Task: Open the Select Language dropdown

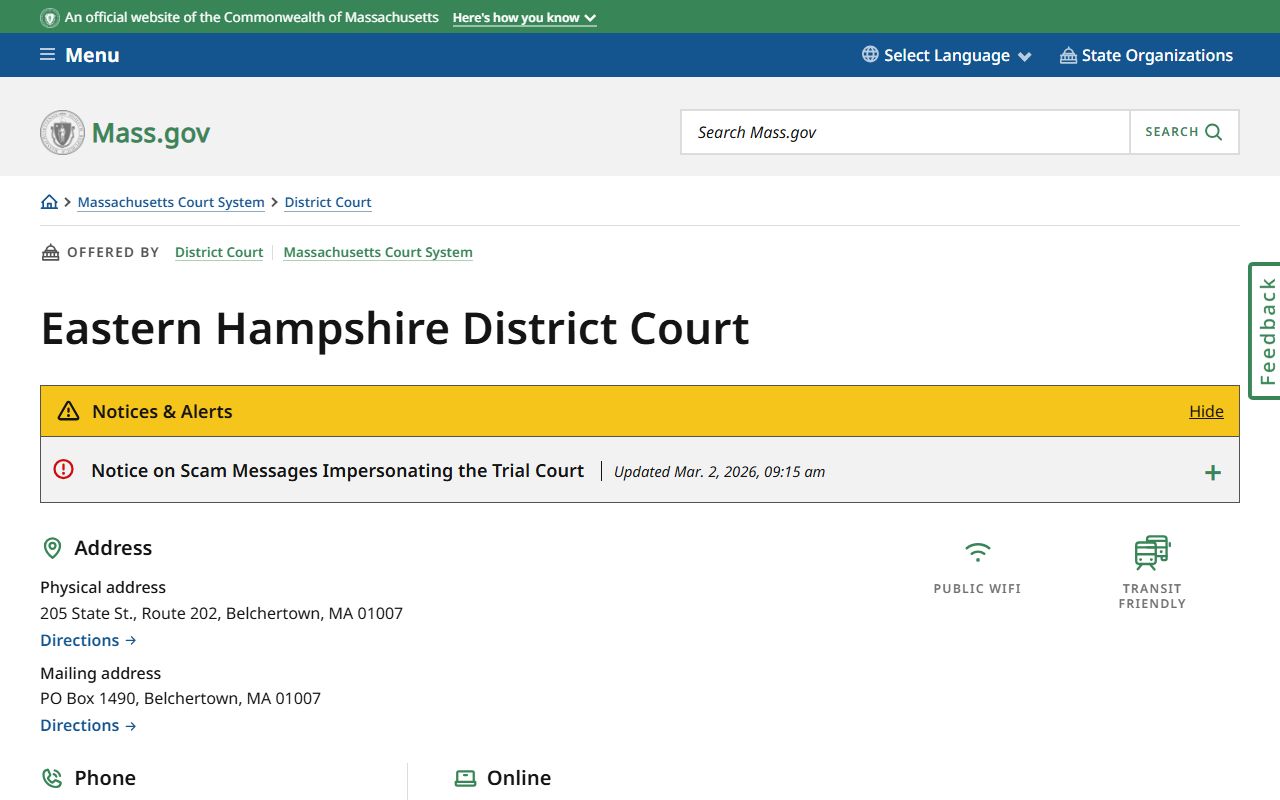Action: [947, 55]
